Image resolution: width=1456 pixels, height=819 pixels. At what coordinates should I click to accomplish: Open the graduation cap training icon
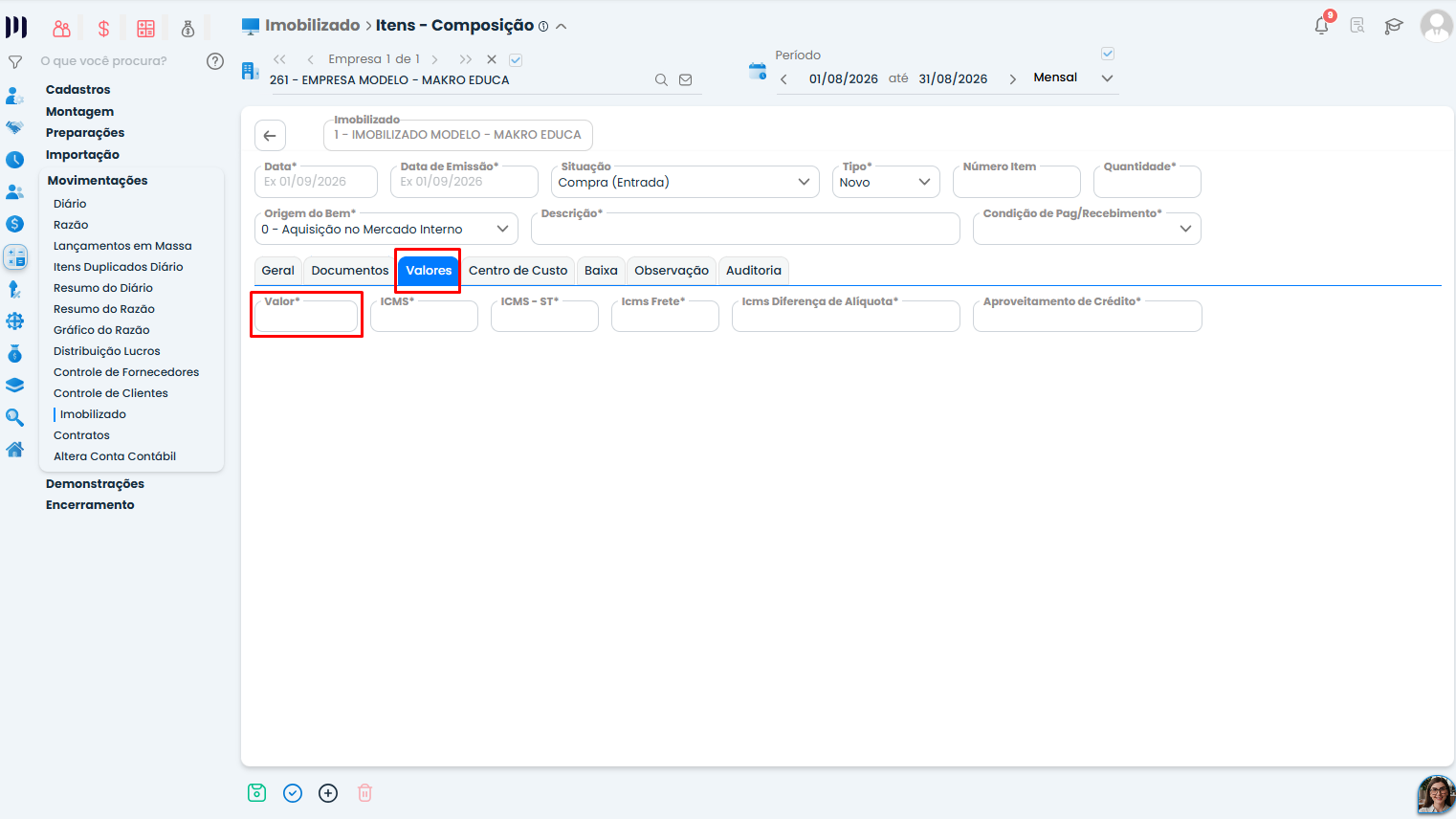pos(1394,26)
